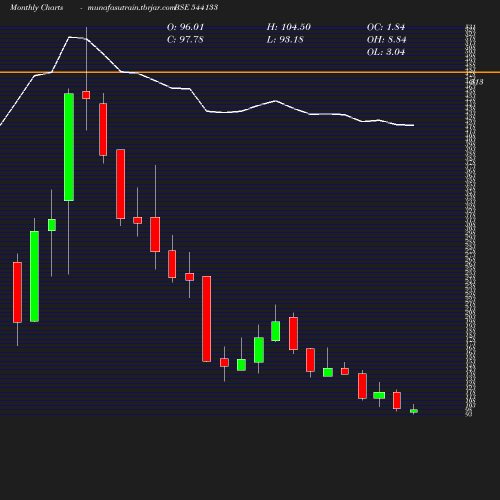Click the tallest green candlestick body

pyautogui.click(x=69, y=147)
